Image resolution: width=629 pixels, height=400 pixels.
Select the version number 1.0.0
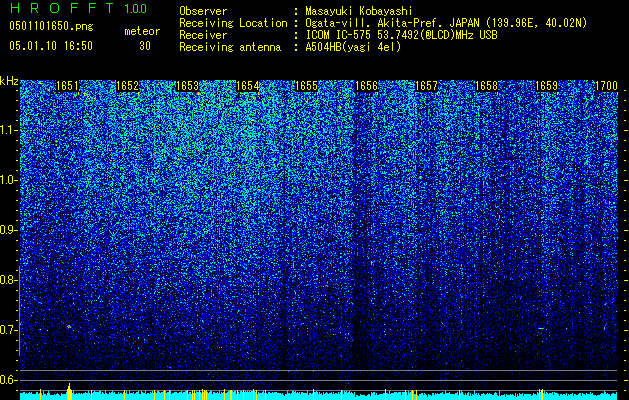[x=135, y=9]
